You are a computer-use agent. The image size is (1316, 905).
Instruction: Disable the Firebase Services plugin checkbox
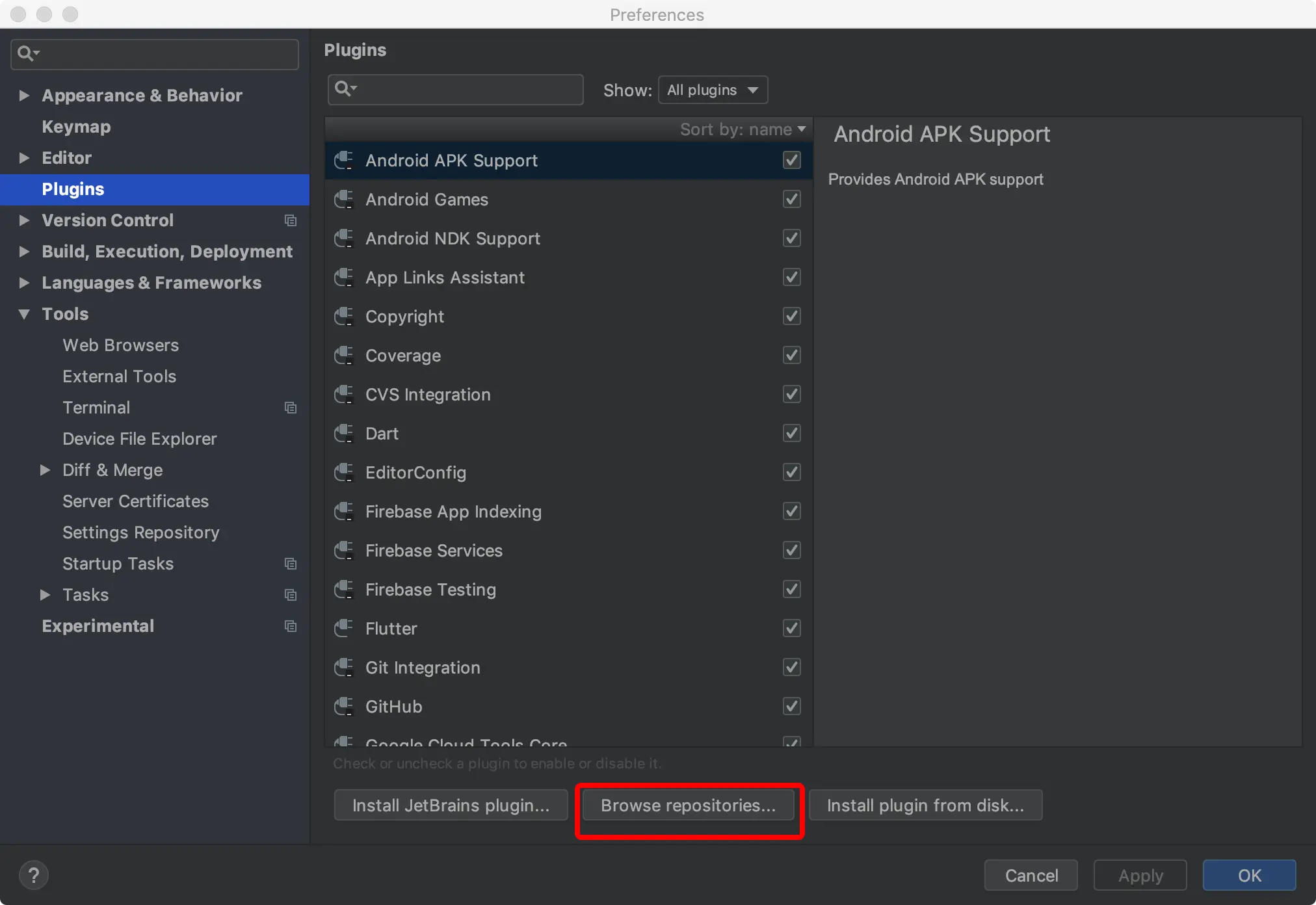(791, 550)
